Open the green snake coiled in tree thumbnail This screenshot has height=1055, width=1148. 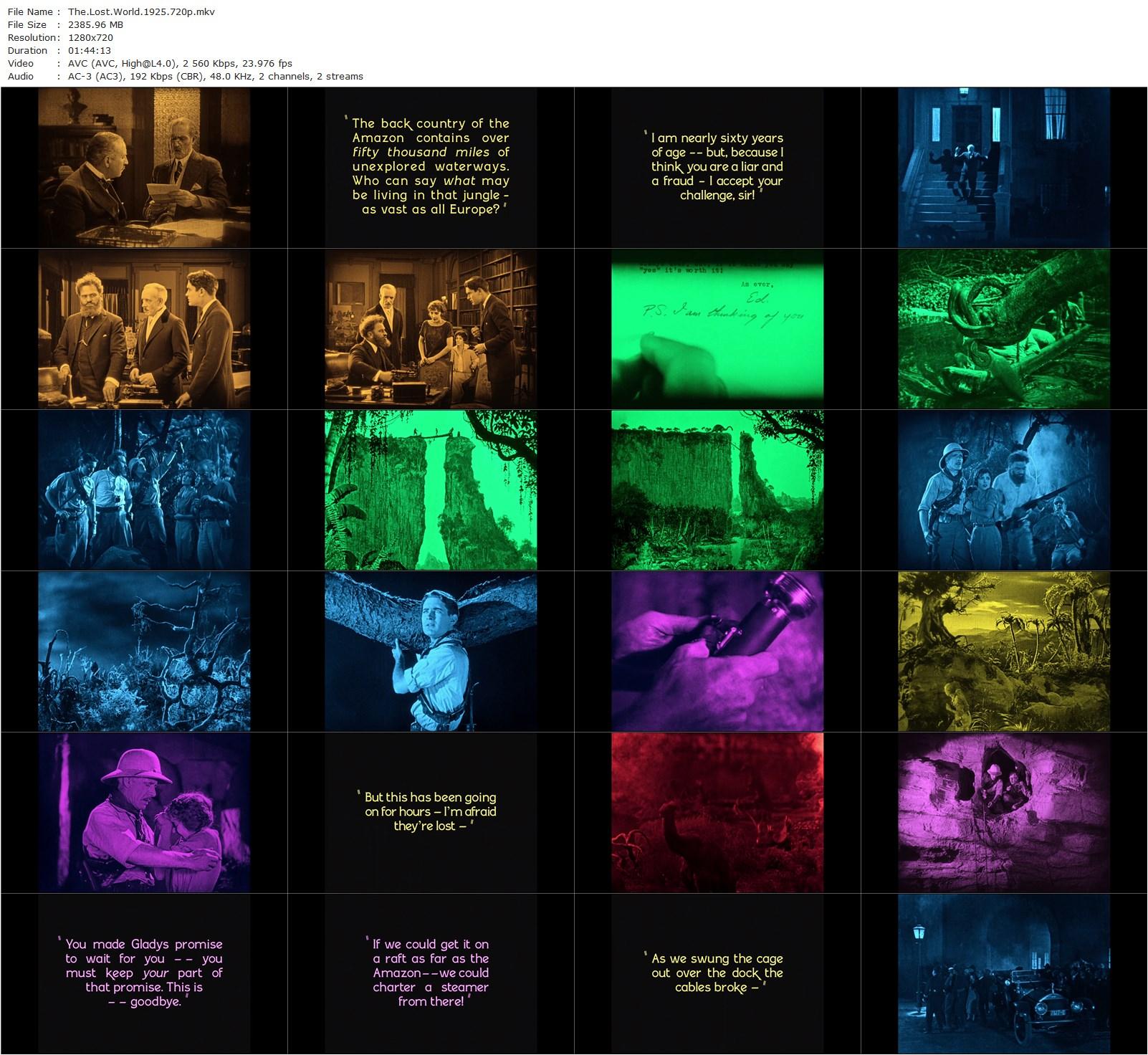click(x=1004, y=329)
